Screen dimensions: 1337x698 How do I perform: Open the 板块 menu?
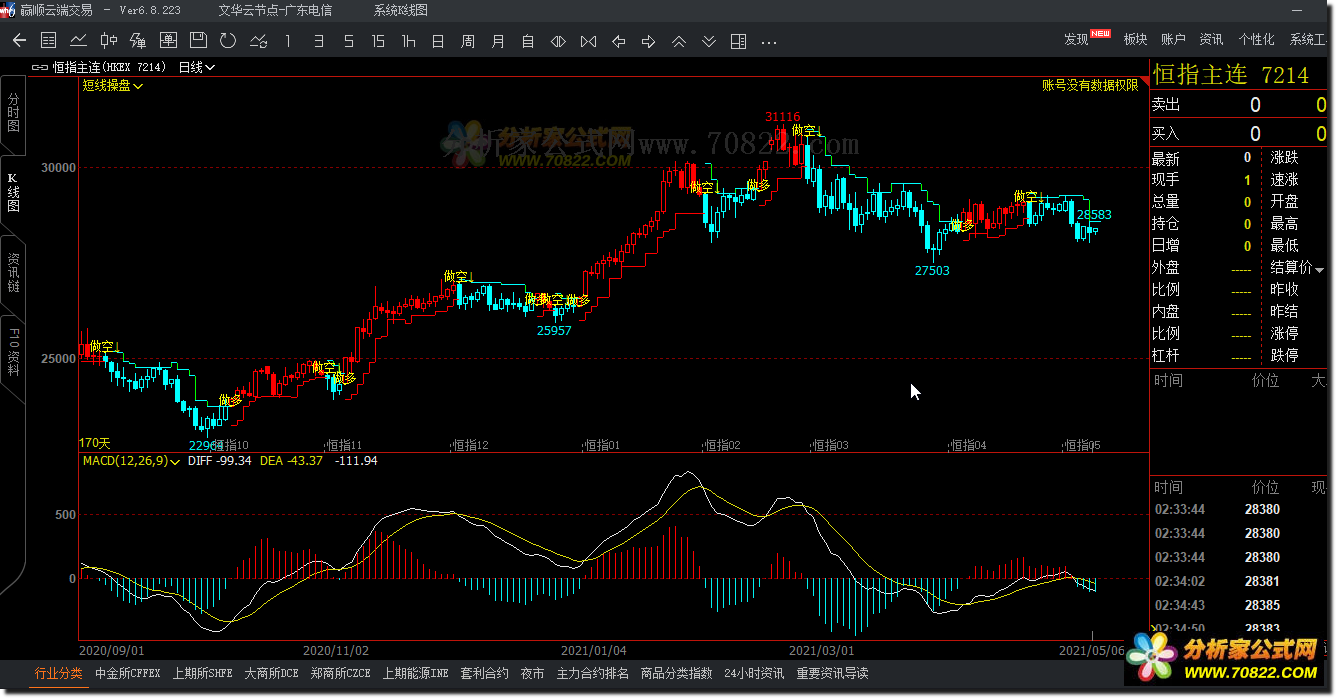pyautogui.click(x=1135, y=39)
